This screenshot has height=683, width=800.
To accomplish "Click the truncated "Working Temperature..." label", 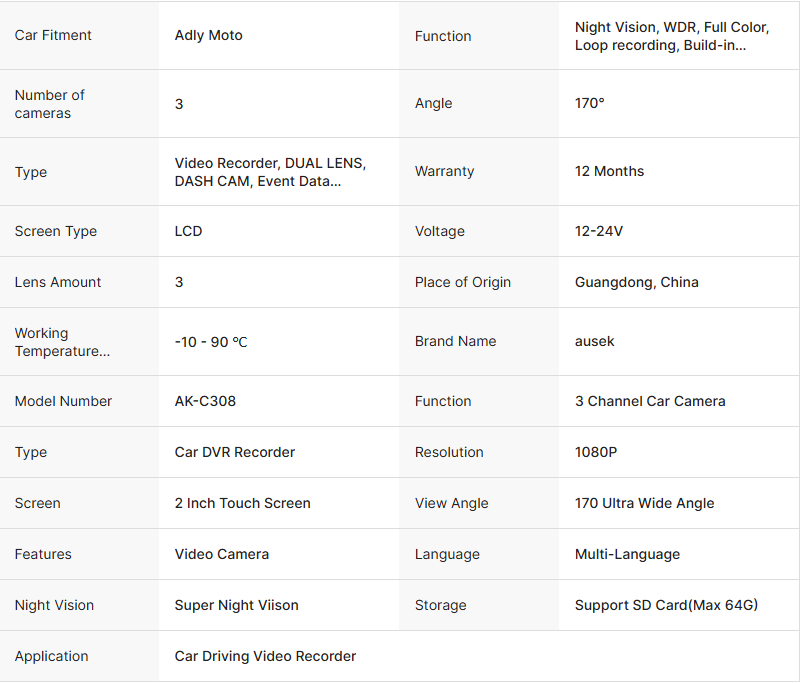I will [x=62, y=342].
